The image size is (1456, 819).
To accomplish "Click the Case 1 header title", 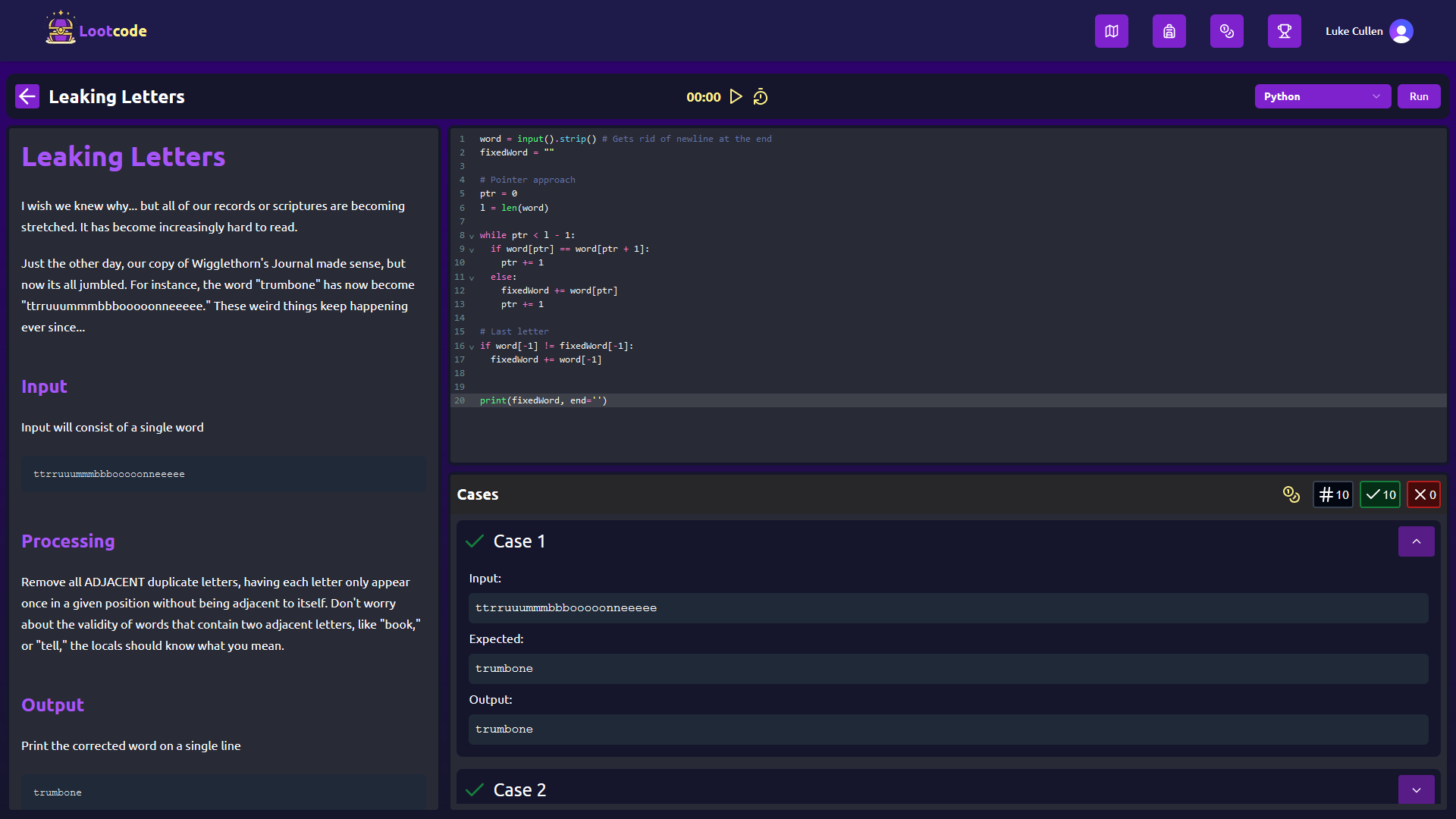I will click(519, 541).
